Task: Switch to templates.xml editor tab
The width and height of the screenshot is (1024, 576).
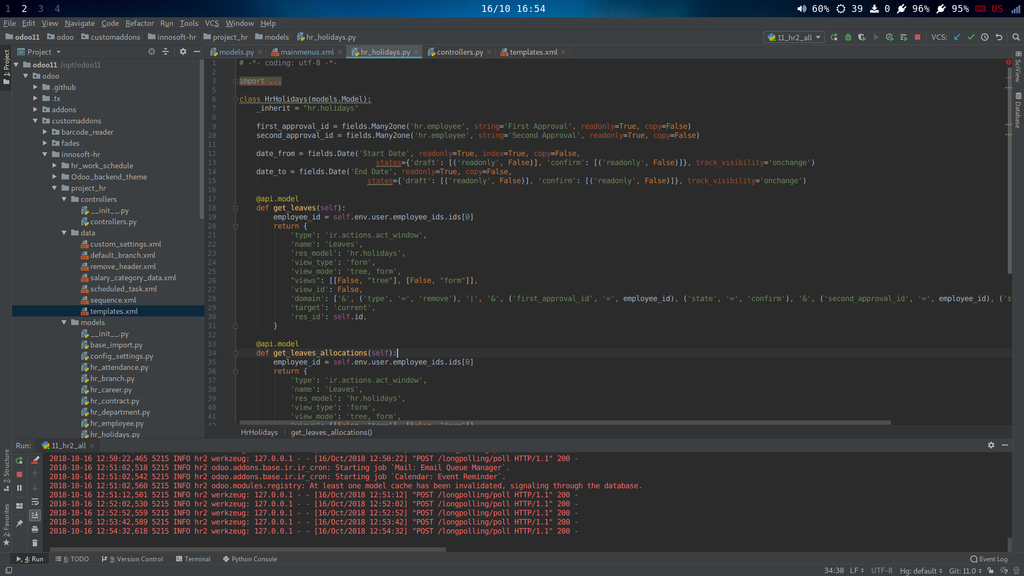Action: click(533, 52)
